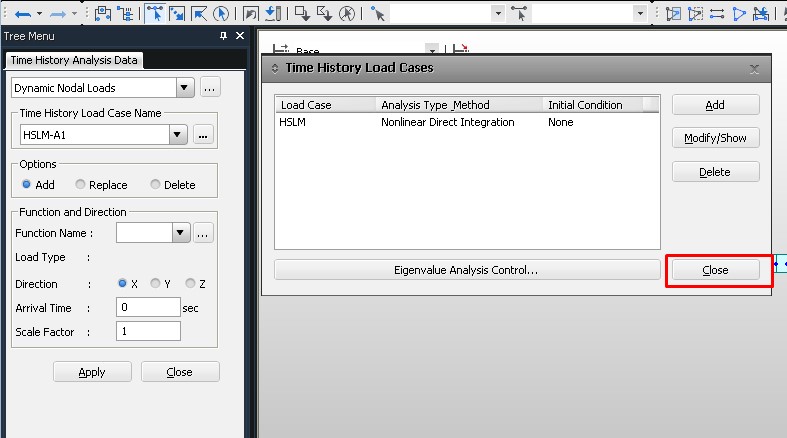Select the HSLM load case row
The height and width of the screenshot is (438, 787).
click(x=294, y=122)
